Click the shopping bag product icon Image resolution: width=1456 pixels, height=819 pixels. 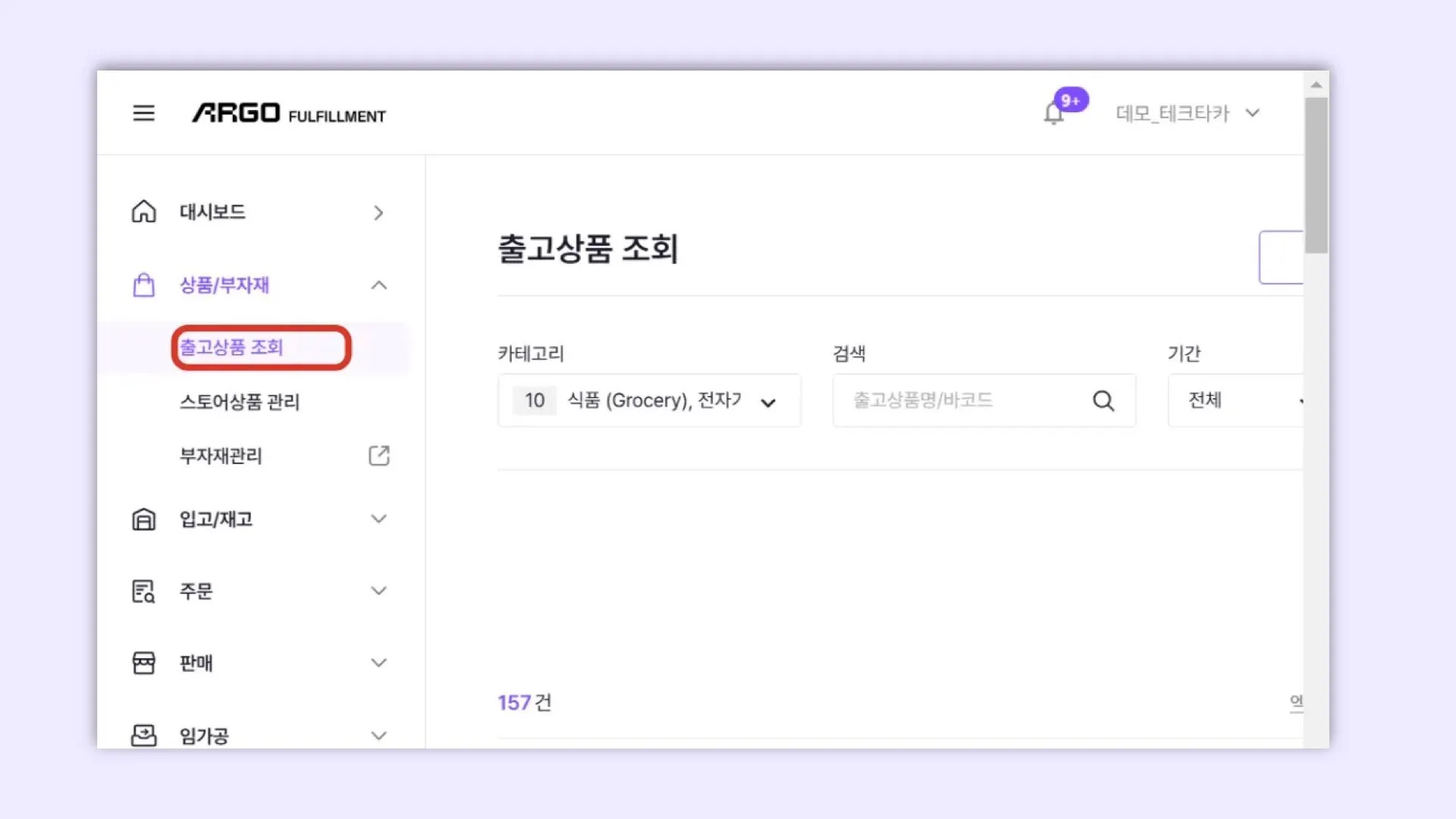click(x=143, y=285)
